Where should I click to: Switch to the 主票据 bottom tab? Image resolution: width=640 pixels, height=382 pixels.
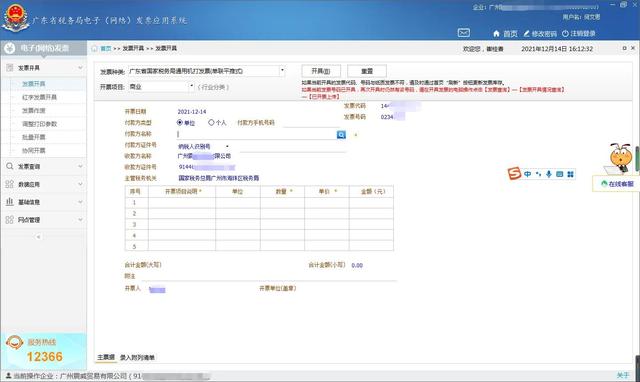(x=106, y=357)
